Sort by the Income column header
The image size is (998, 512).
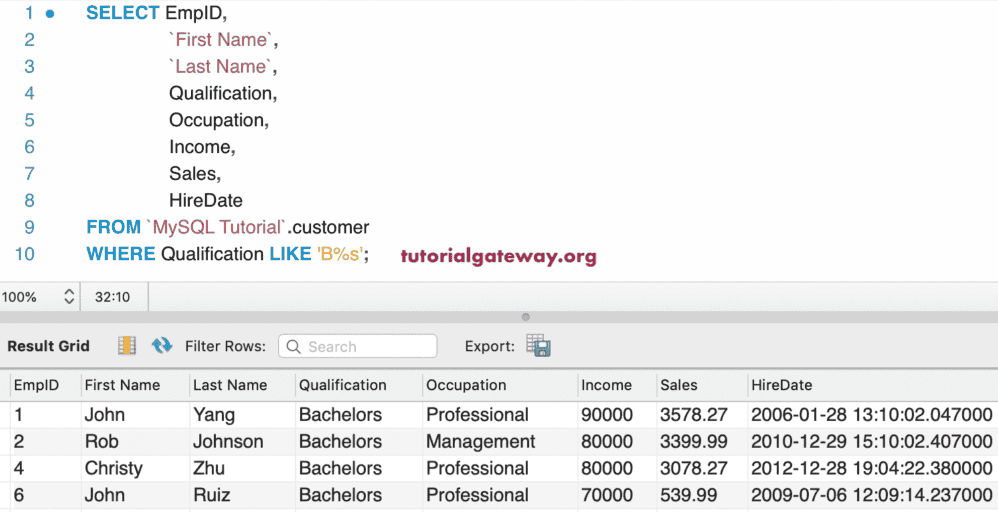click(x=607, y=385)
